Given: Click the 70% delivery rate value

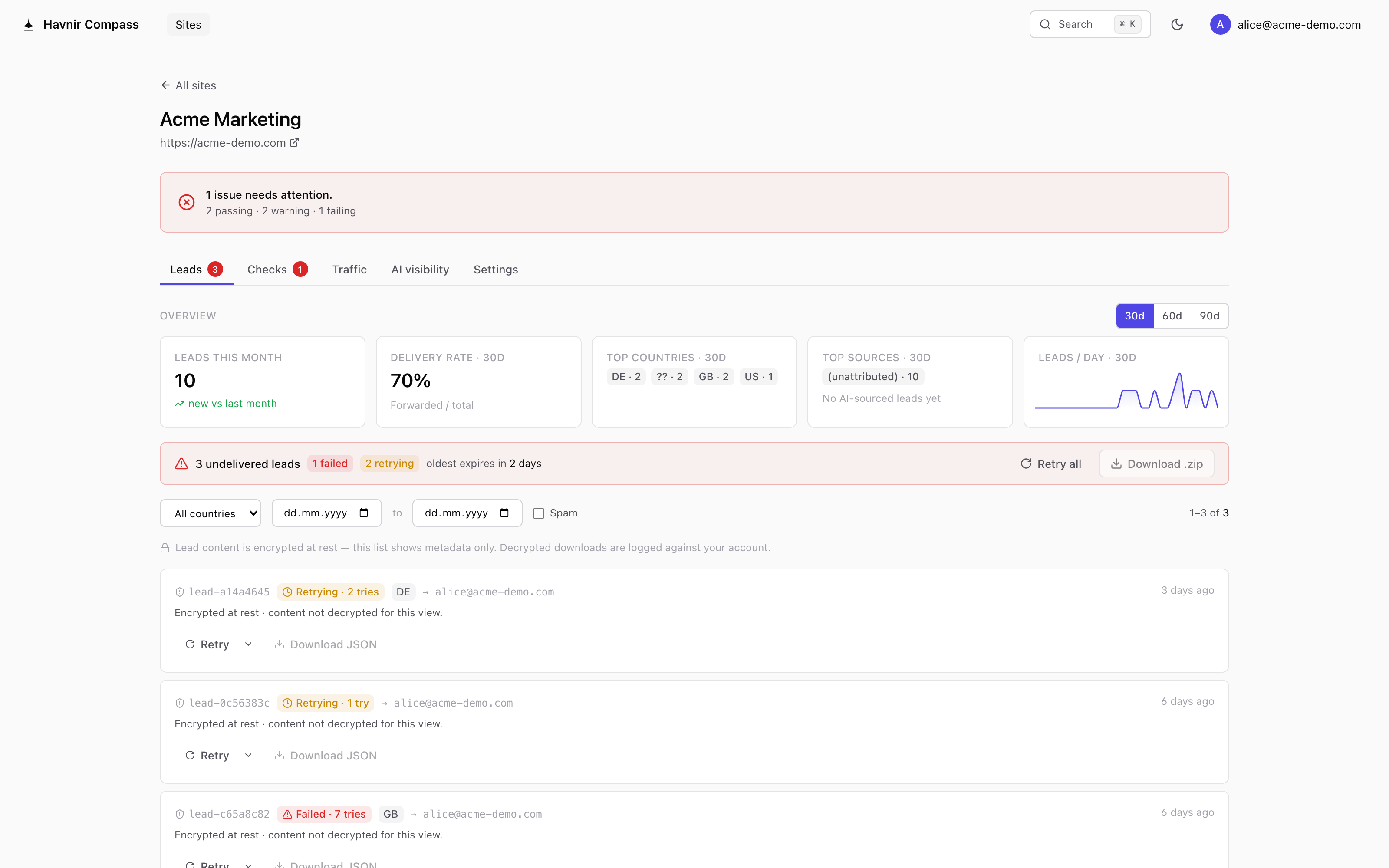Looking at the screenshot, I should pyautogui.click(x=410, y=381).
